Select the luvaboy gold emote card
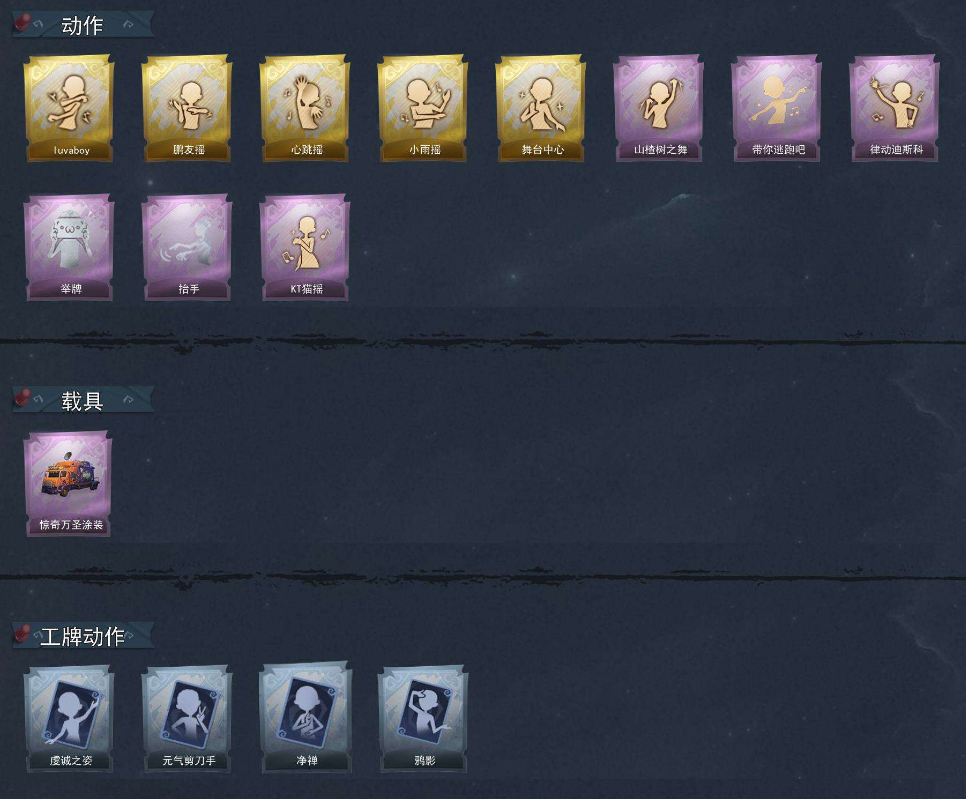 [x=68, y=108]
